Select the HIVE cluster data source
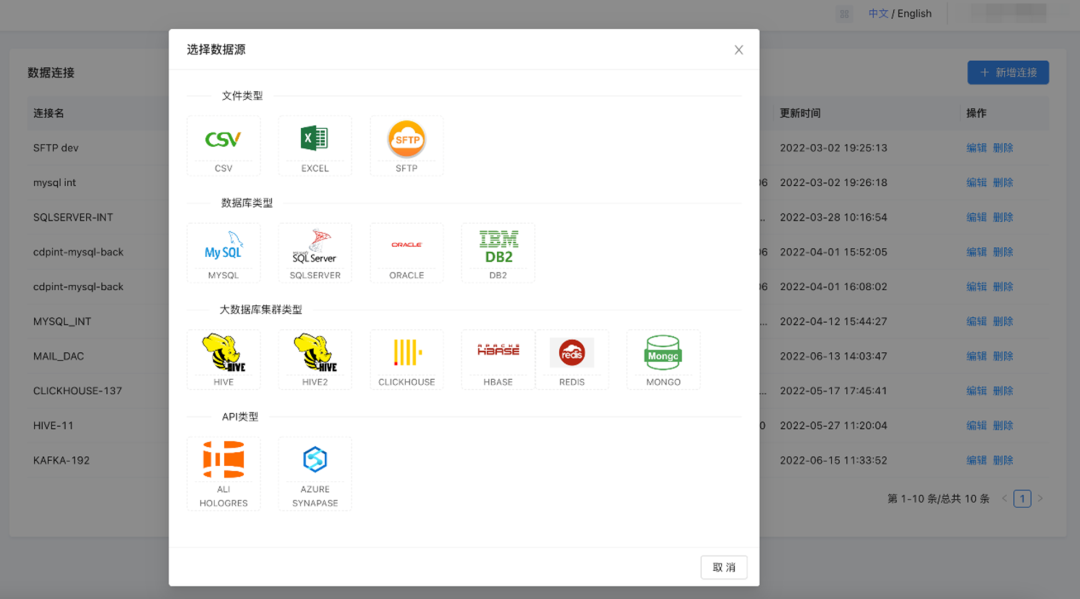The height and width of the screenshot is (599, 1080). pyautogui.click(x=223, y=359)
